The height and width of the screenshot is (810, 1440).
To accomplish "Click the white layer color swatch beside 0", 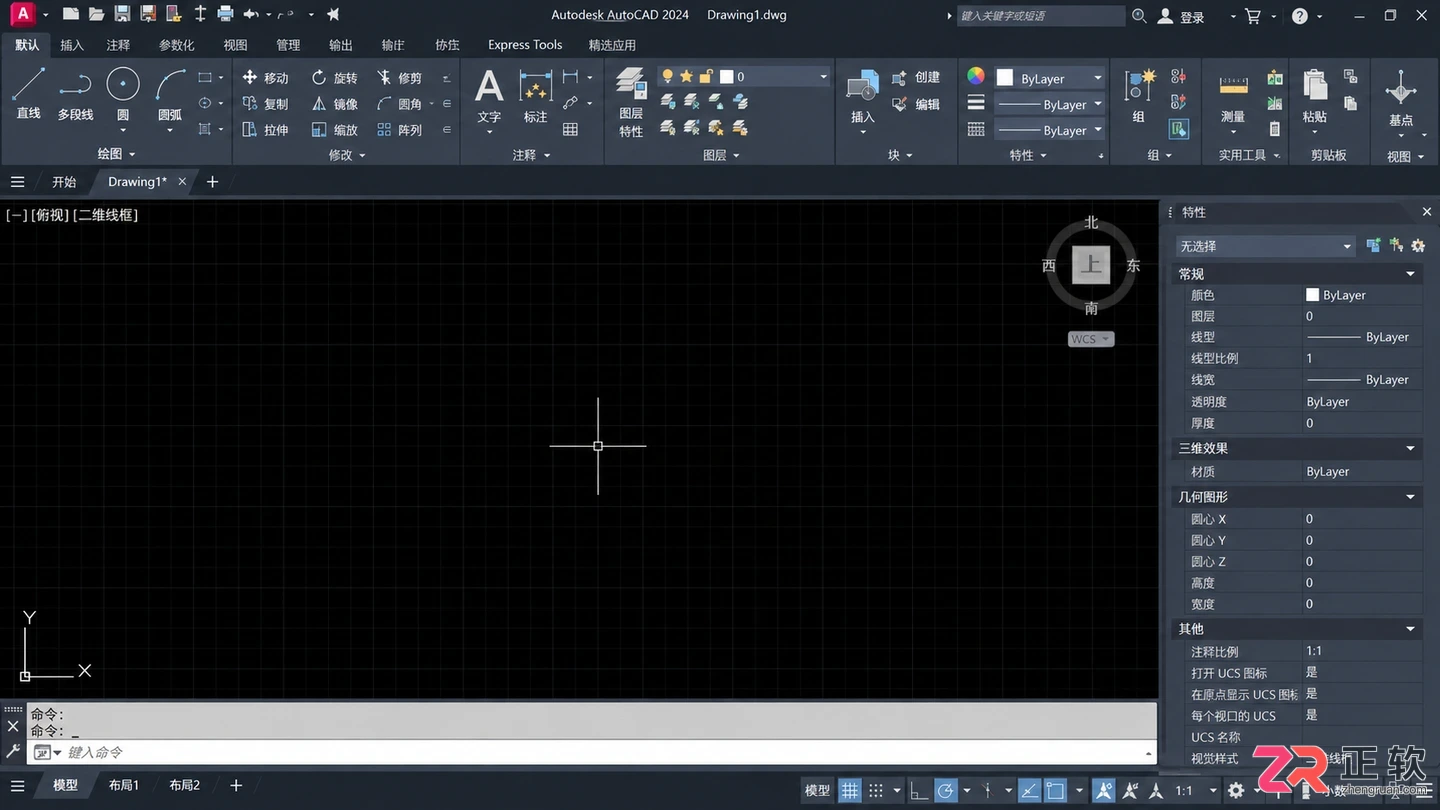I will point(727,77).
